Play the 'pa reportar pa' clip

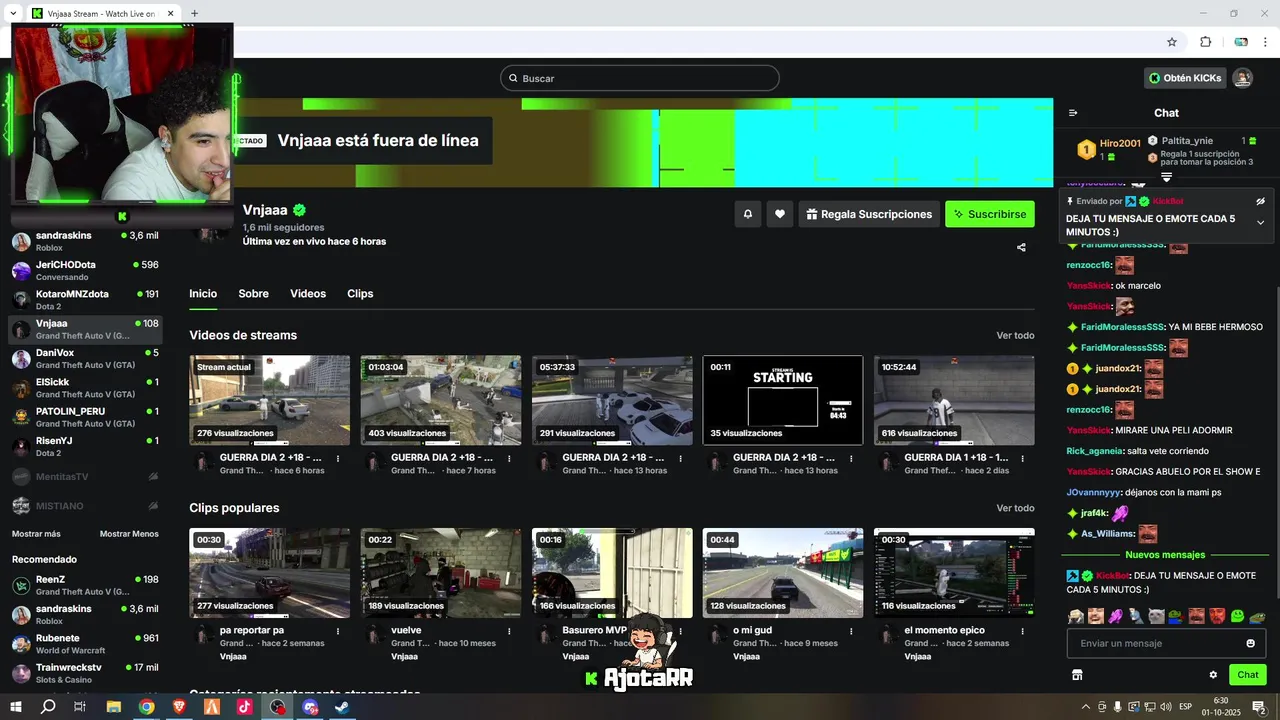(x=270, y=573)
